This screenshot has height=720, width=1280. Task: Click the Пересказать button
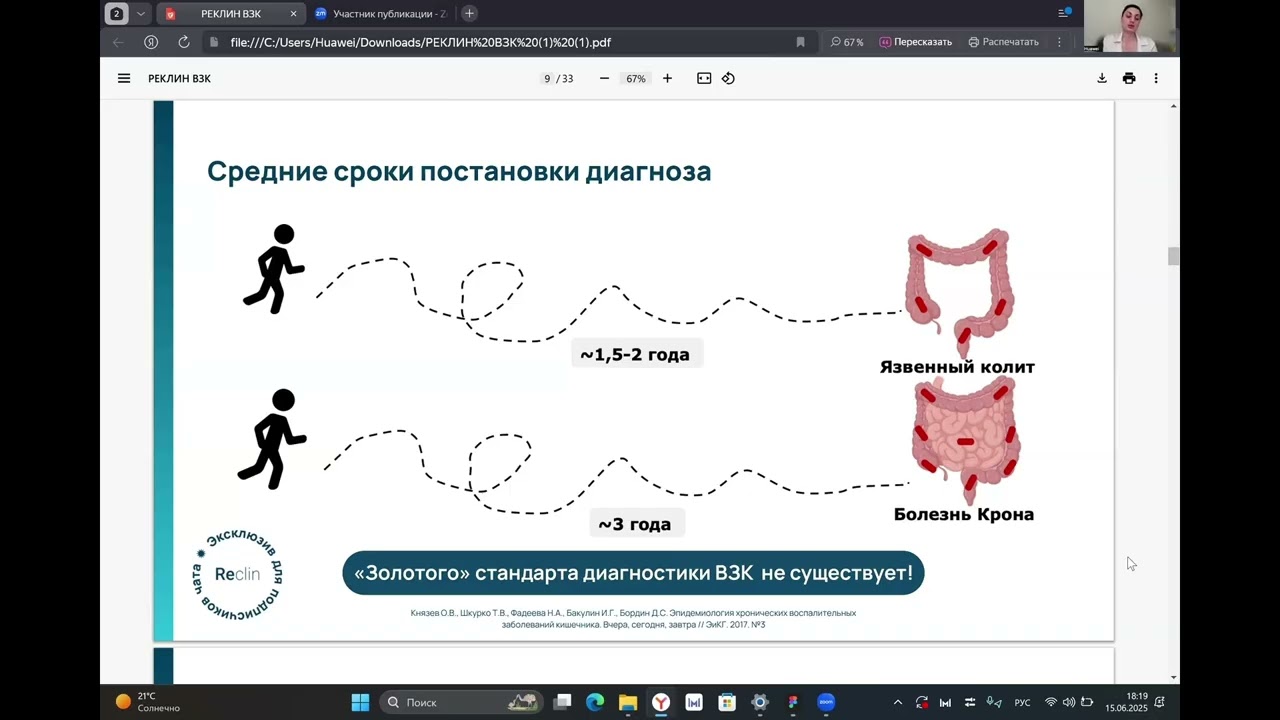(x=915, y=42)
